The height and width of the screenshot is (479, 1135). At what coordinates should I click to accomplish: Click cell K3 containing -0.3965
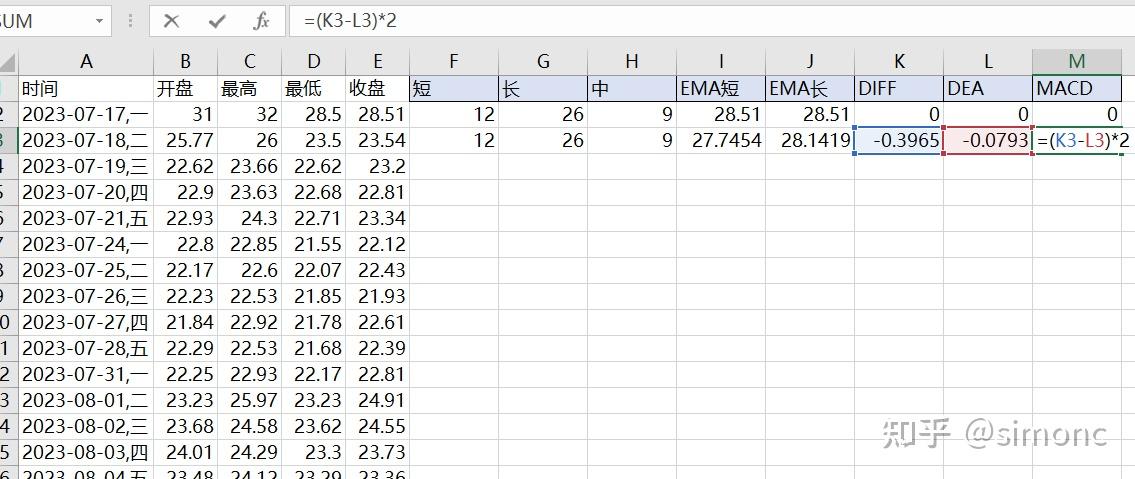898,141
